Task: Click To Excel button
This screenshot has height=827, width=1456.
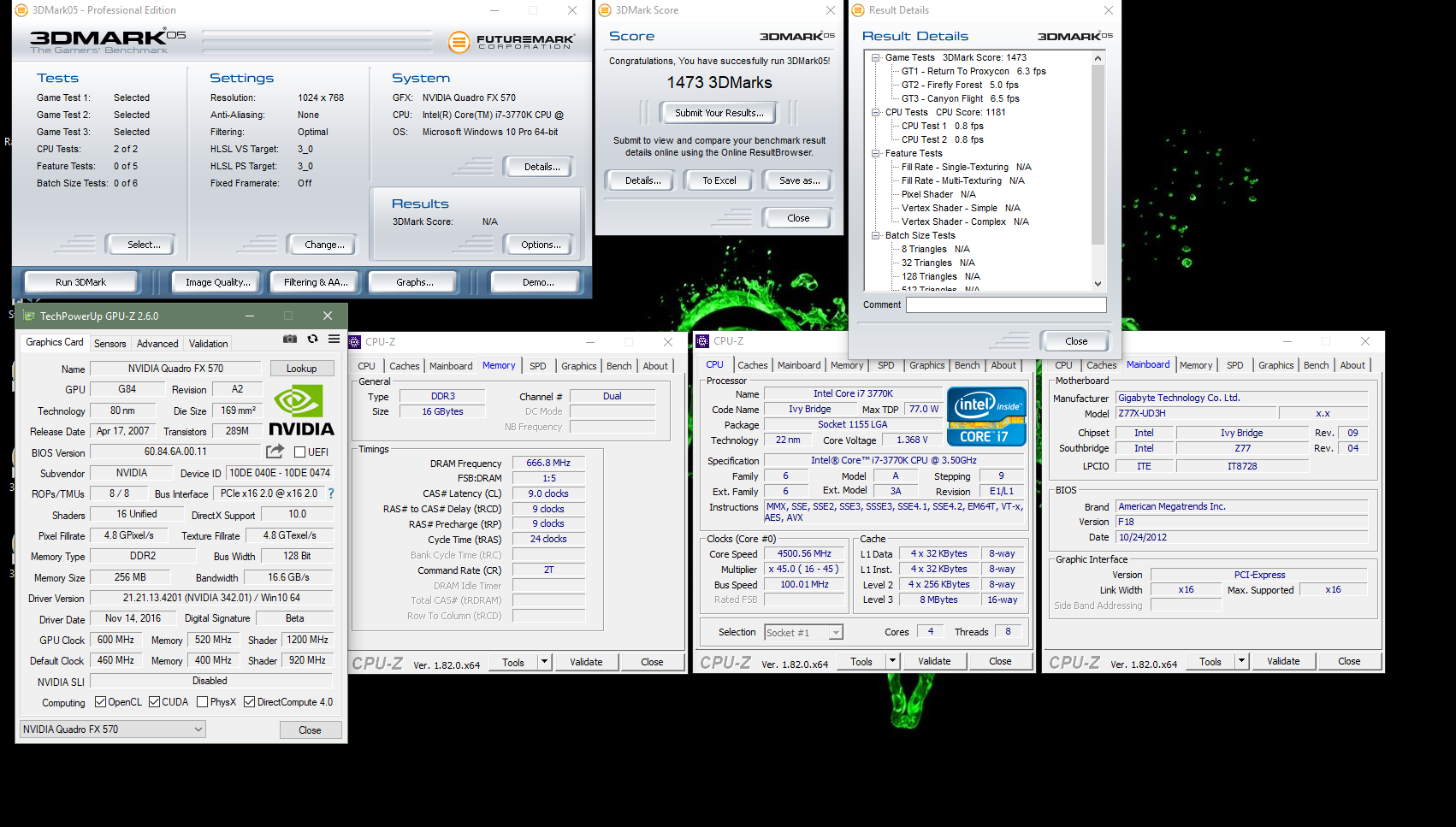Action: [x=719, y=180]
